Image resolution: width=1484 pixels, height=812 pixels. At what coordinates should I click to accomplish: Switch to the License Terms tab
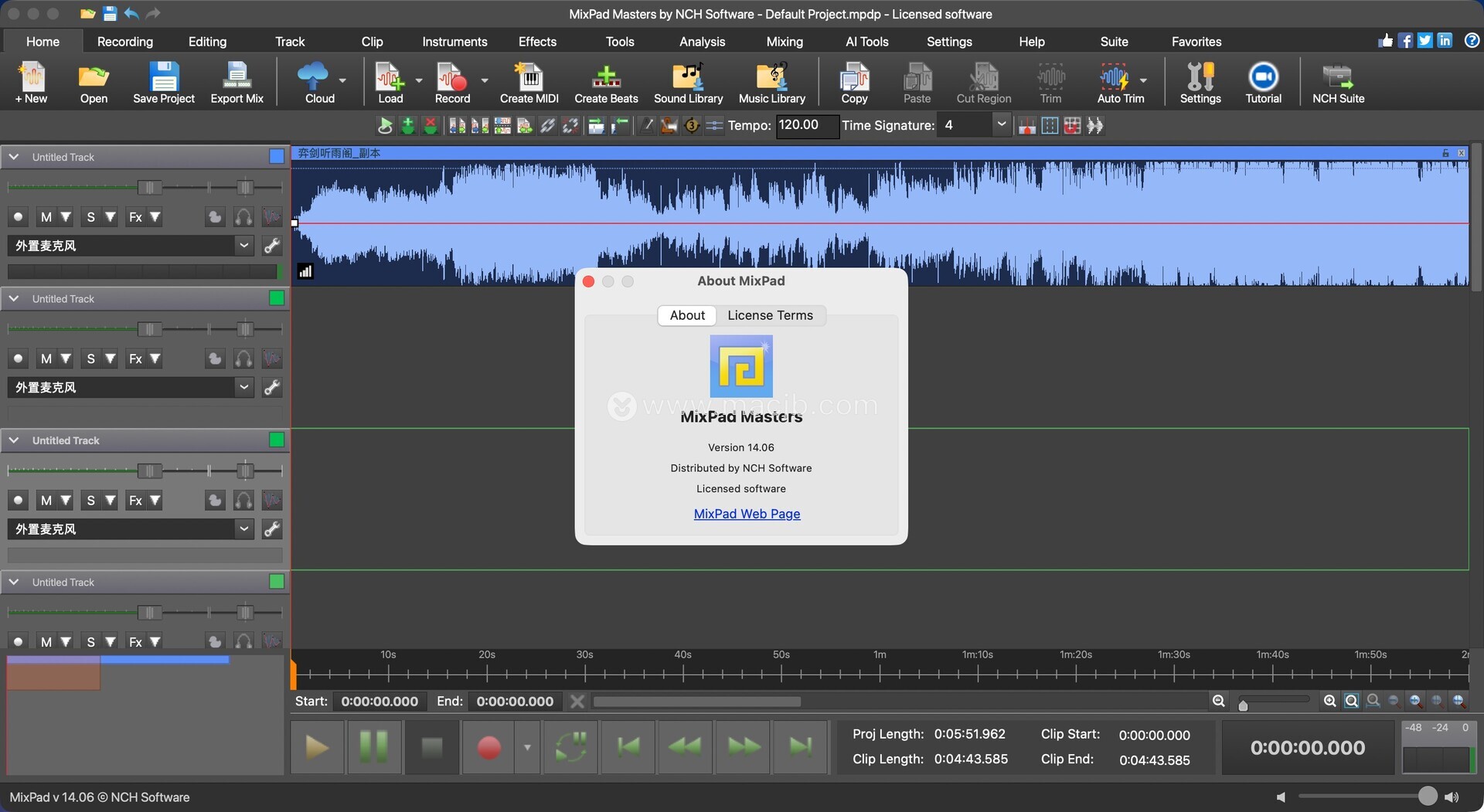pyautogui.click(x=770, y=315)
